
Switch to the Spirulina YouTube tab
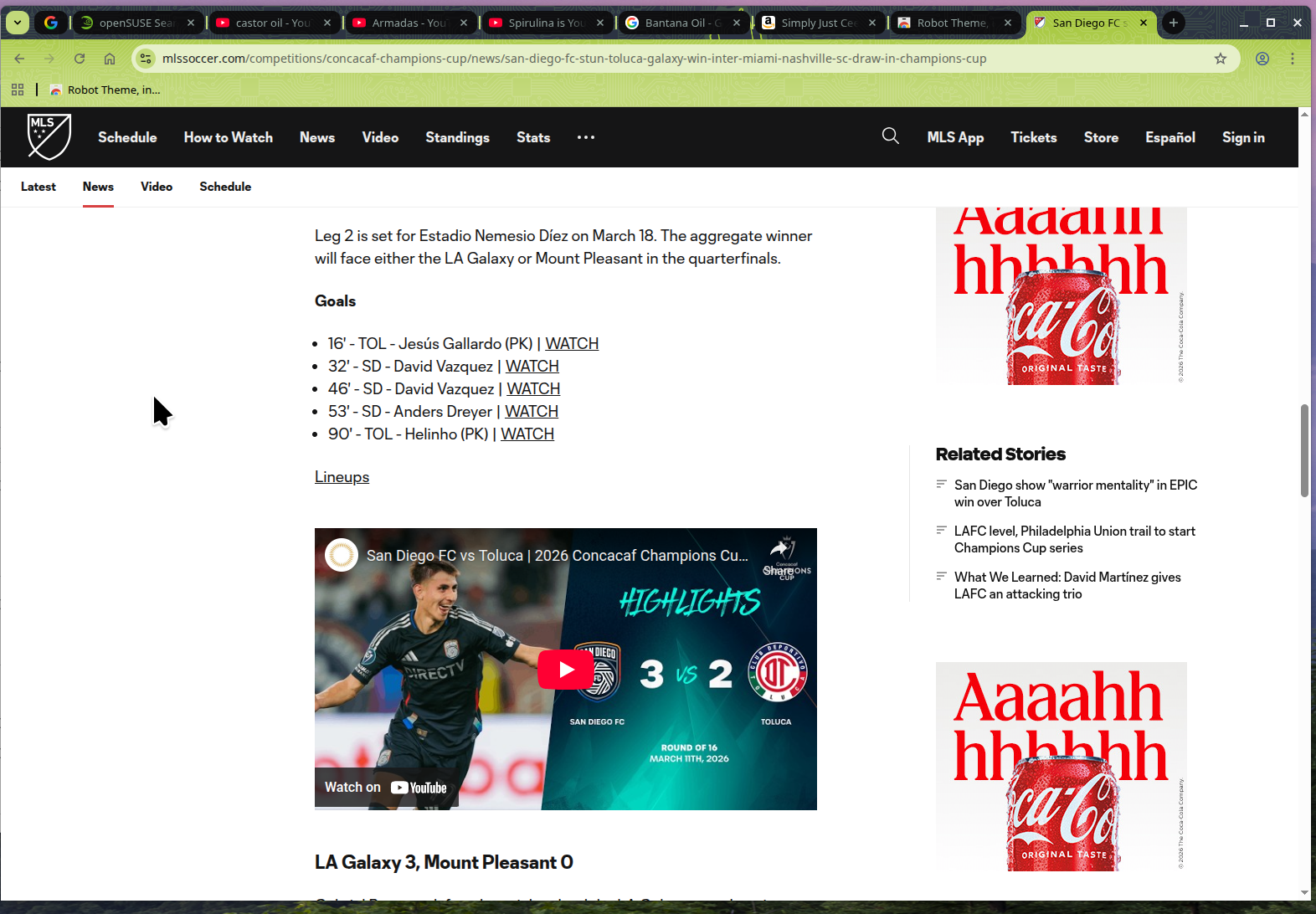coord(547,23)
